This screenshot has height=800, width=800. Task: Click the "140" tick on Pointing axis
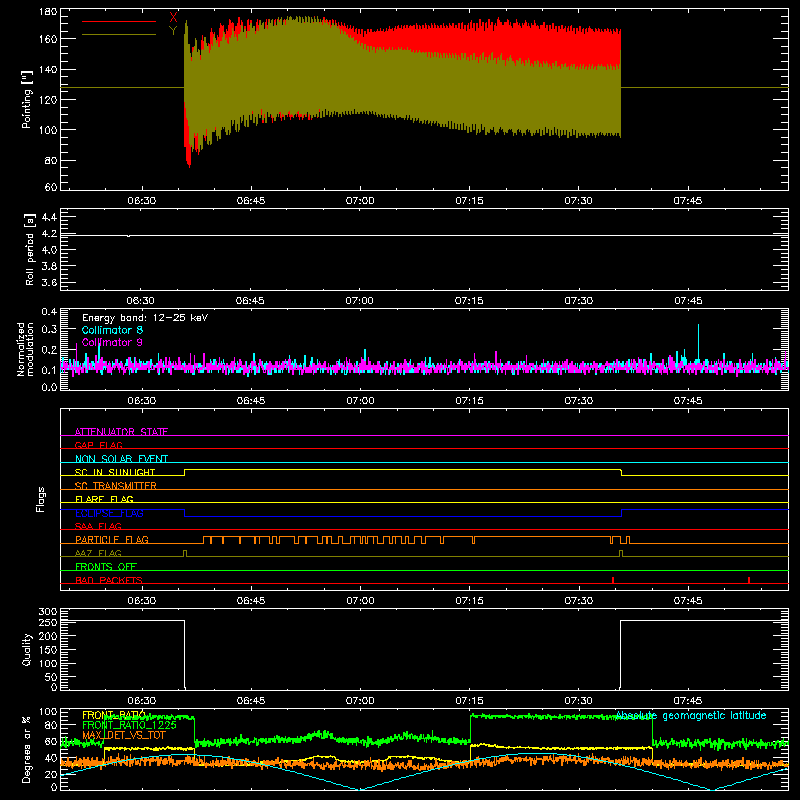(x=48, y=69)
